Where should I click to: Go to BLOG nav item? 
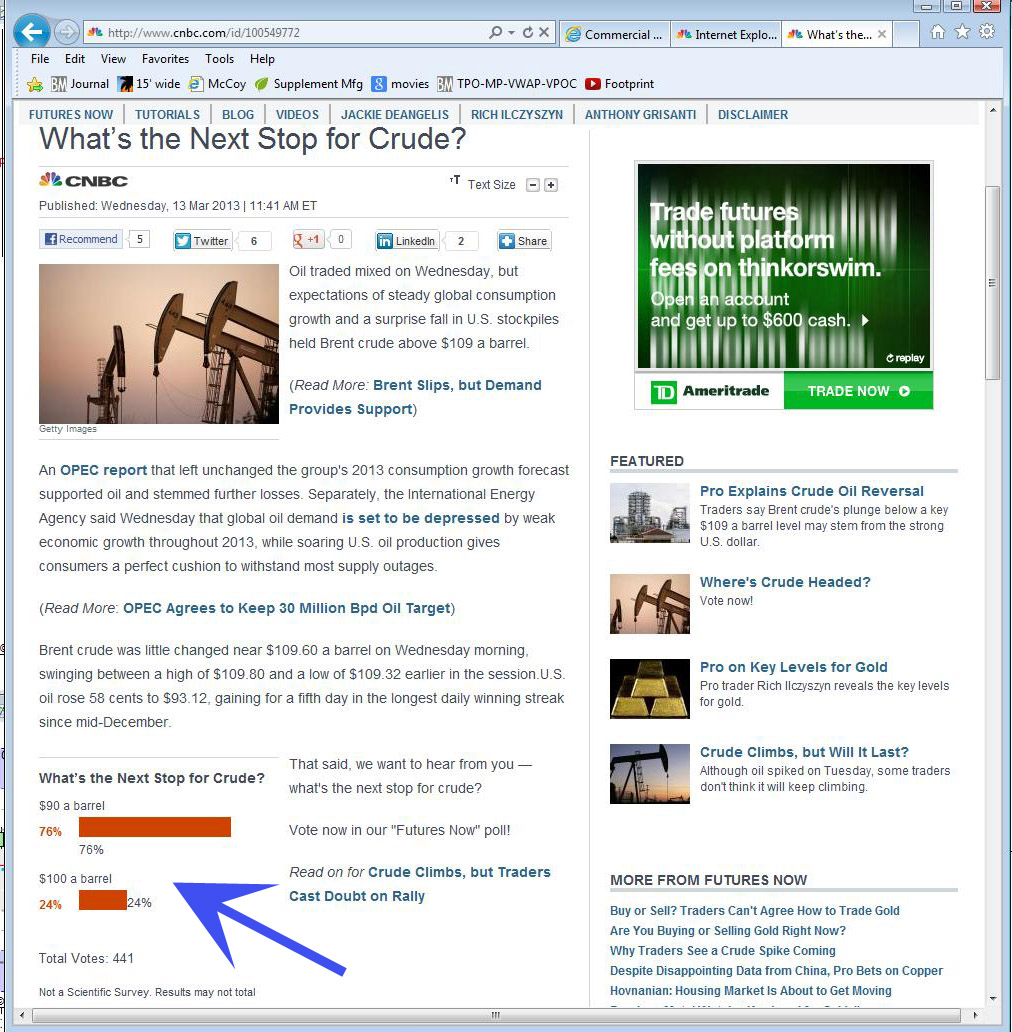click(238, 115)
